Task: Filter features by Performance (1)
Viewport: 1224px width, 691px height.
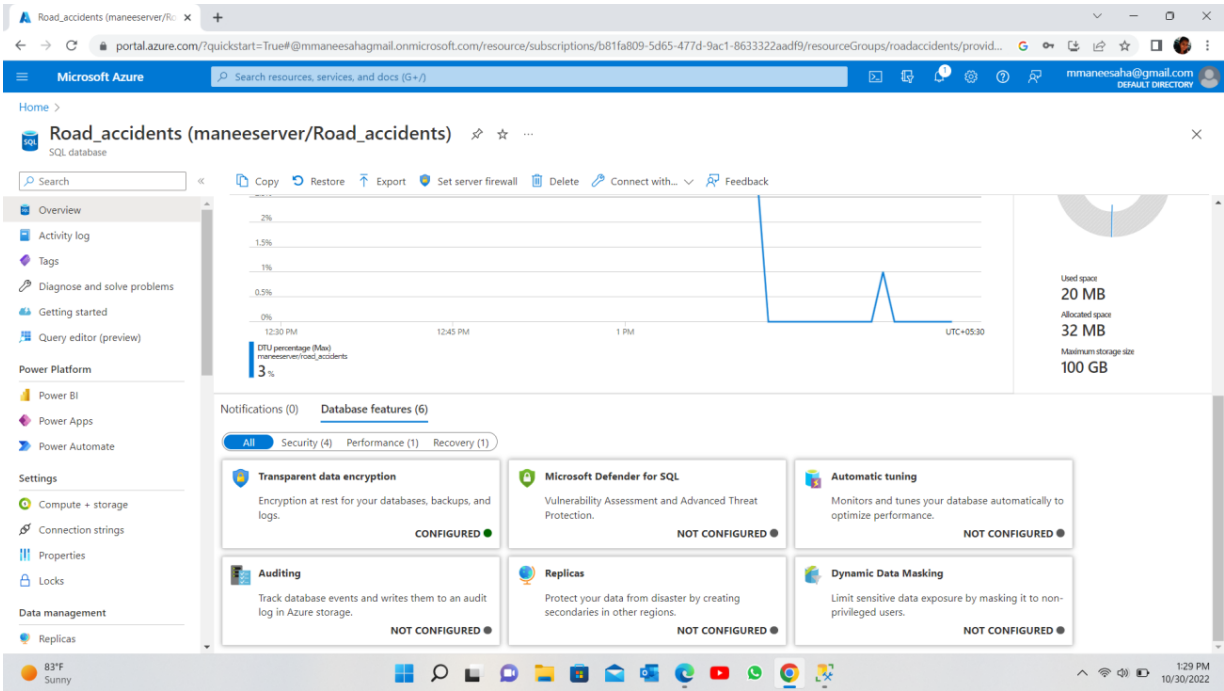Action: 382,442
